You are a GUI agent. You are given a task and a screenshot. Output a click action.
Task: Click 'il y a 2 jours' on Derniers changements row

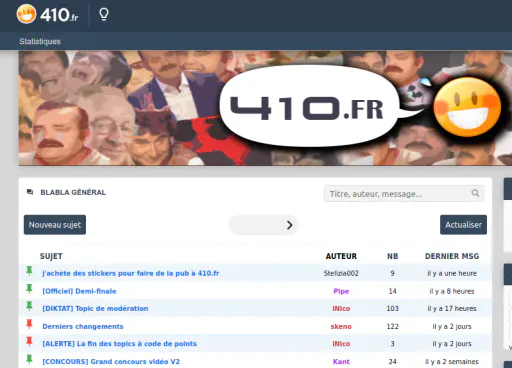coord(452,326)
